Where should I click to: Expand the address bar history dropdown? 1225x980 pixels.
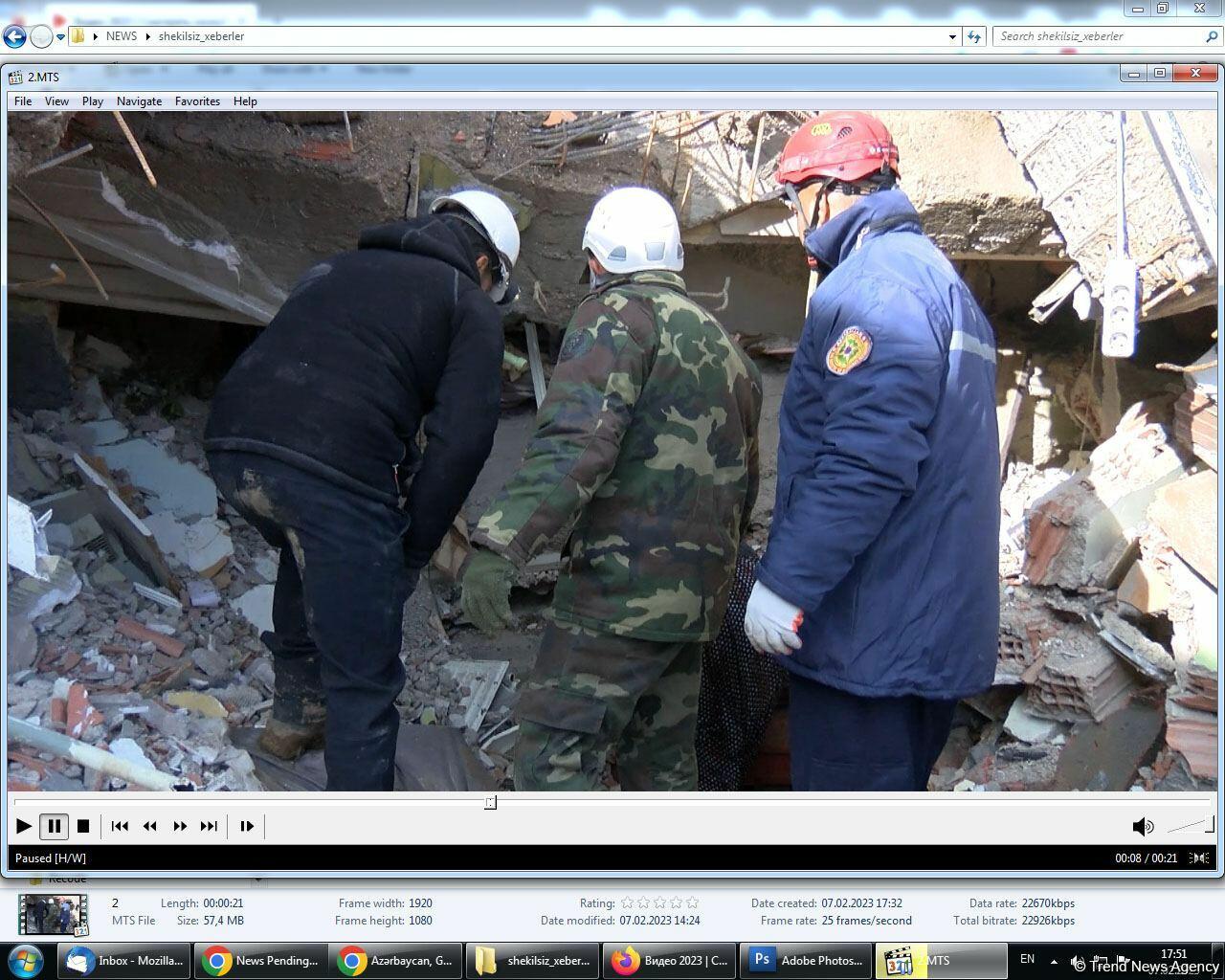[x=952, y=36]
